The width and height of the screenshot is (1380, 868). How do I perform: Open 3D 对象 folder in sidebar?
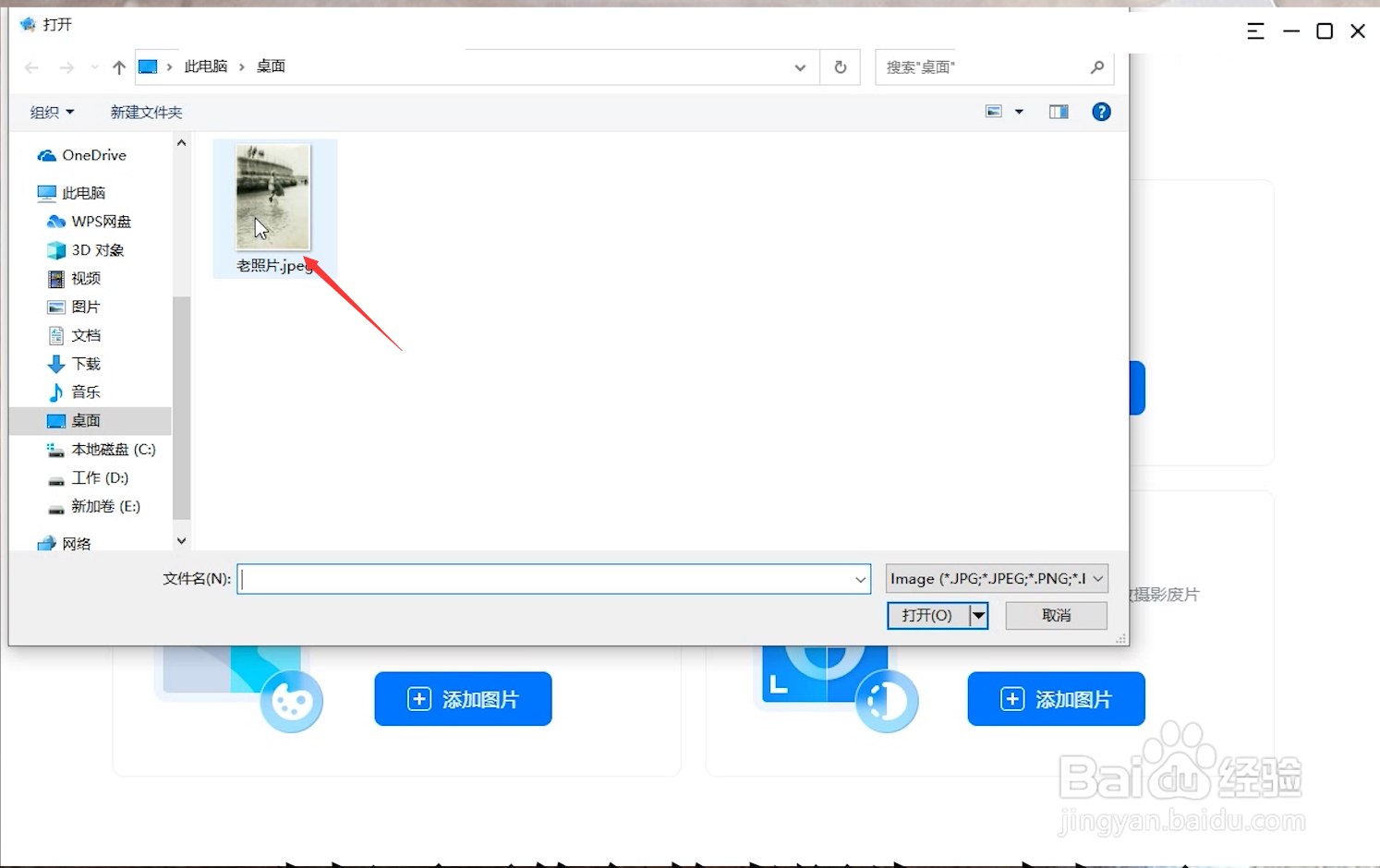[x=85, y=250]
